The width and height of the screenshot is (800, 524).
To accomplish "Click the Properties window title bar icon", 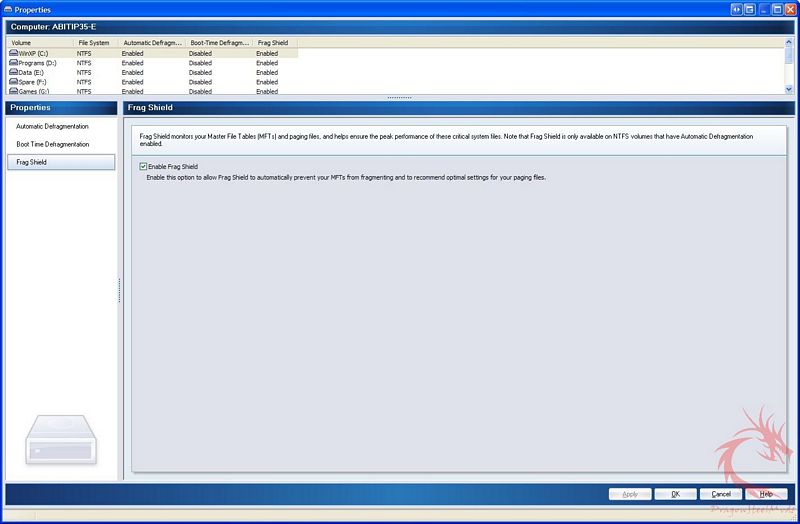I will 8,9.
